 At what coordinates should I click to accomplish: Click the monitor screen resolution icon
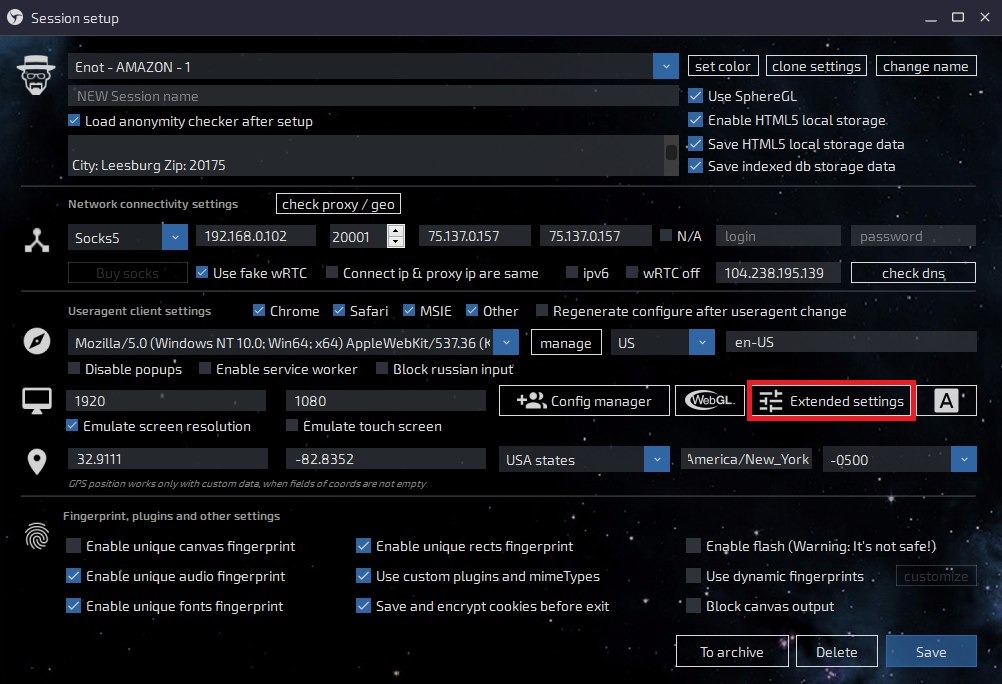click(36, 401)
